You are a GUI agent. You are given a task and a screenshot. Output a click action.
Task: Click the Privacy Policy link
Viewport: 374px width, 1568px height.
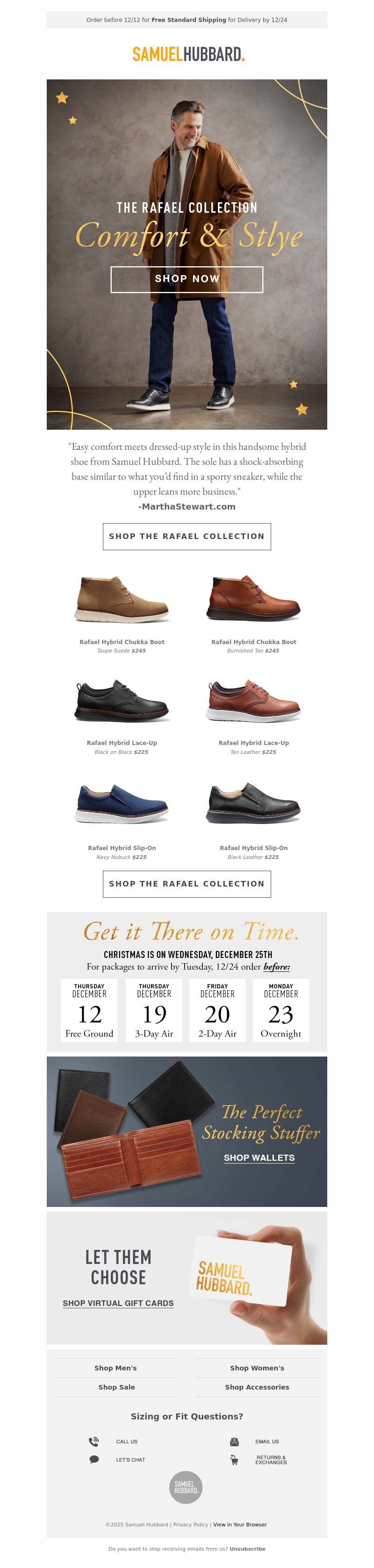pos(191,1525)
